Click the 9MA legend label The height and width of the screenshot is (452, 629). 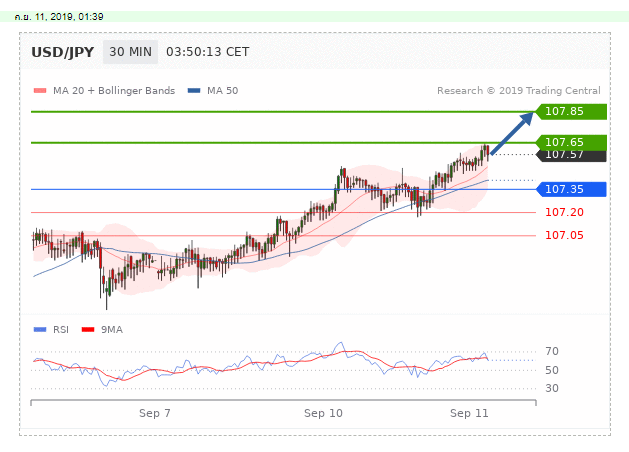[x=112, y=330]
